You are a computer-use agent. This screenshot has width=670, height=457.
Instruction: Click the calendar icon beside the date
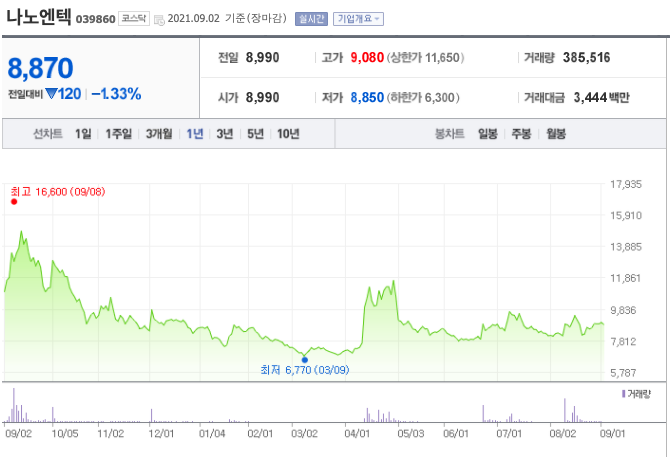(159, 20)
